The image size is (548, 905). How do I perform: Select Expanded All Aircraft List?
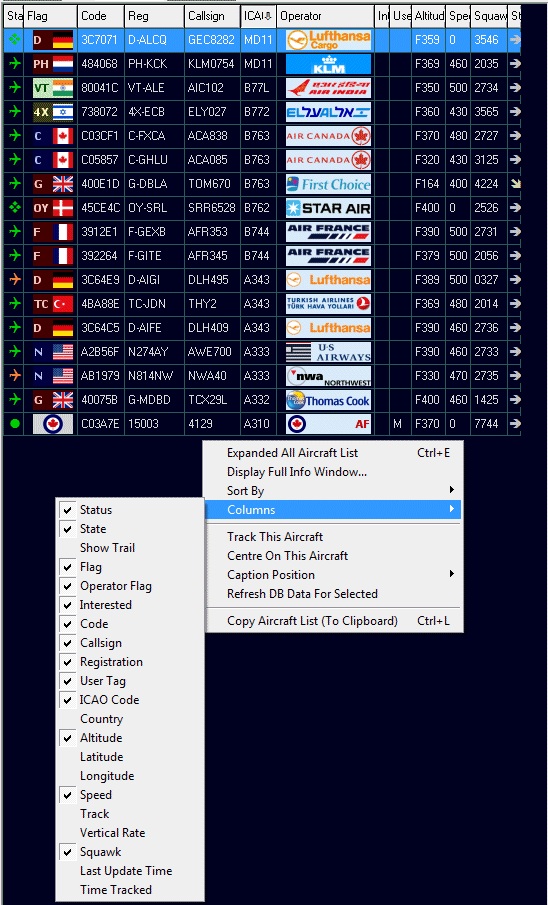334,453
